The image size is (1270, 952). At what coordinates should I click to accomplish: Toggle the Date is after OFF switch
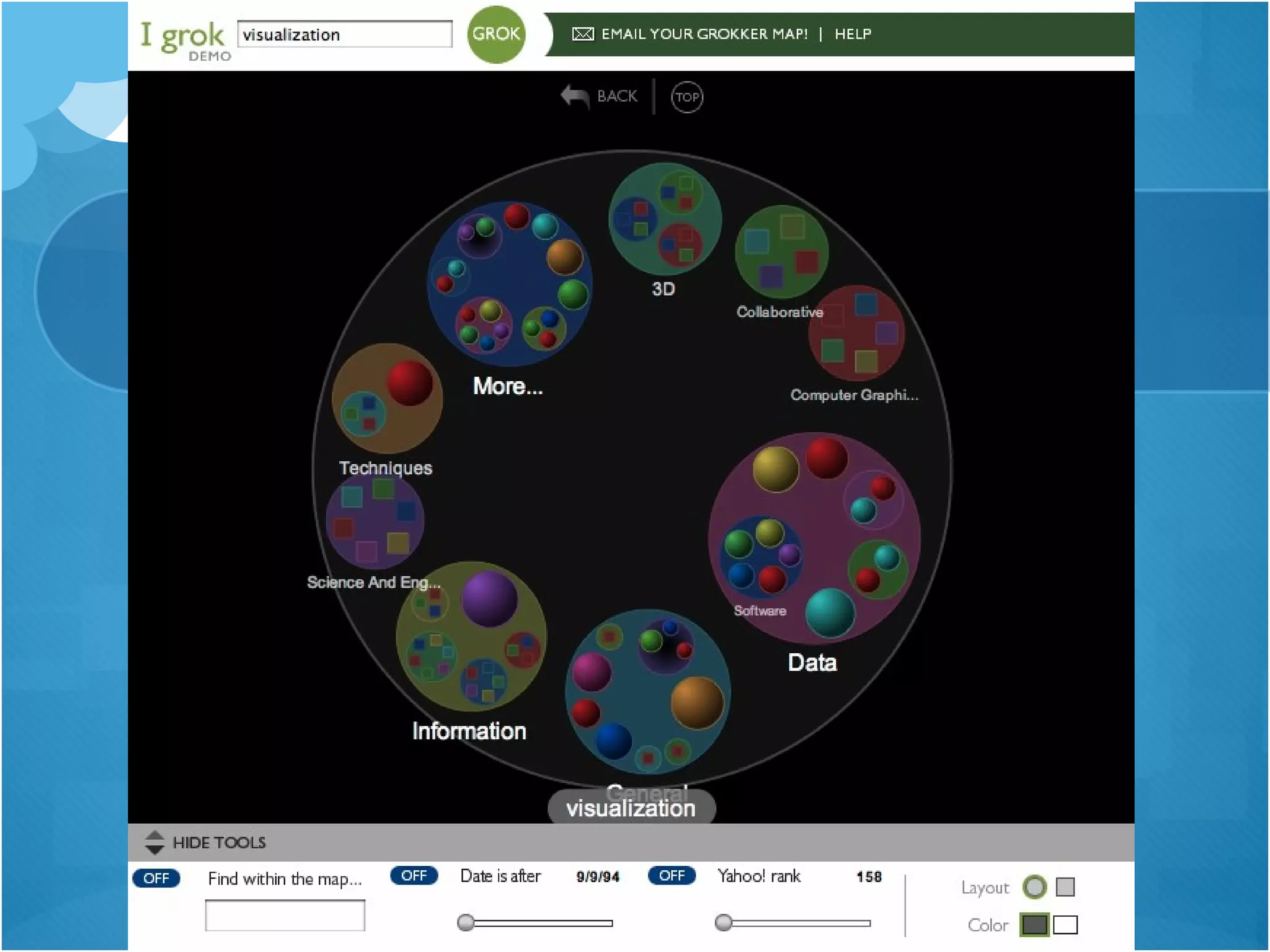point(414,876)
